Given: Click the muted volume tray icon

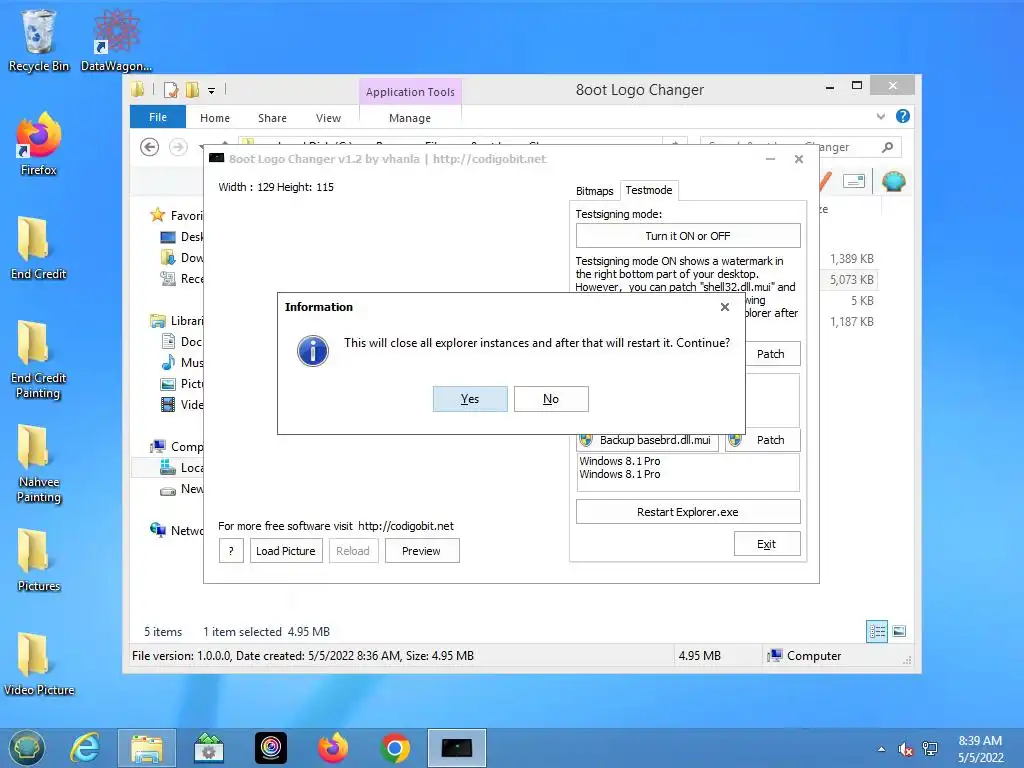Looking at the screenshot, I should 905,749.
